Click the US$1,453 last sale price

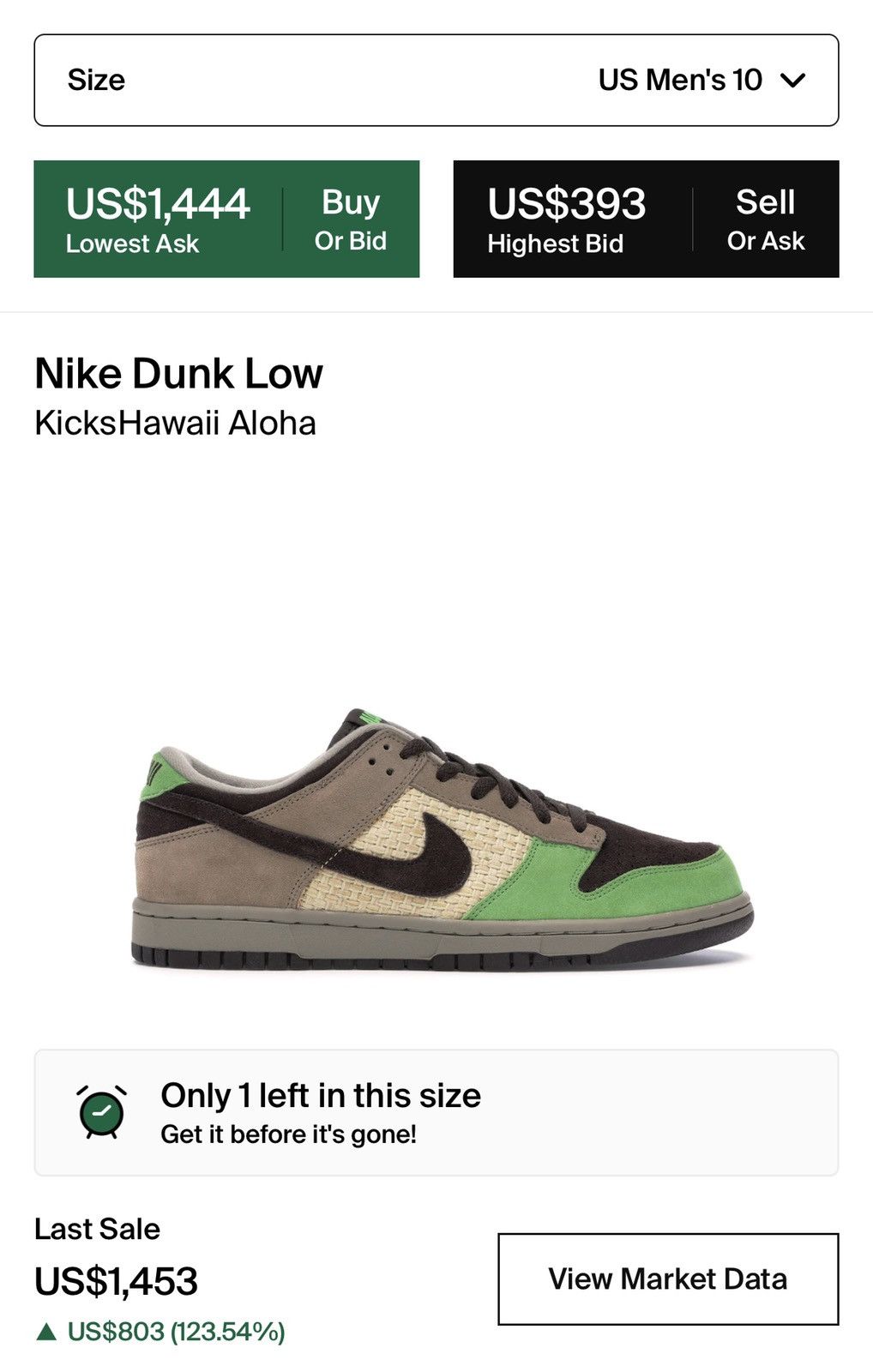pos(116,1281)
